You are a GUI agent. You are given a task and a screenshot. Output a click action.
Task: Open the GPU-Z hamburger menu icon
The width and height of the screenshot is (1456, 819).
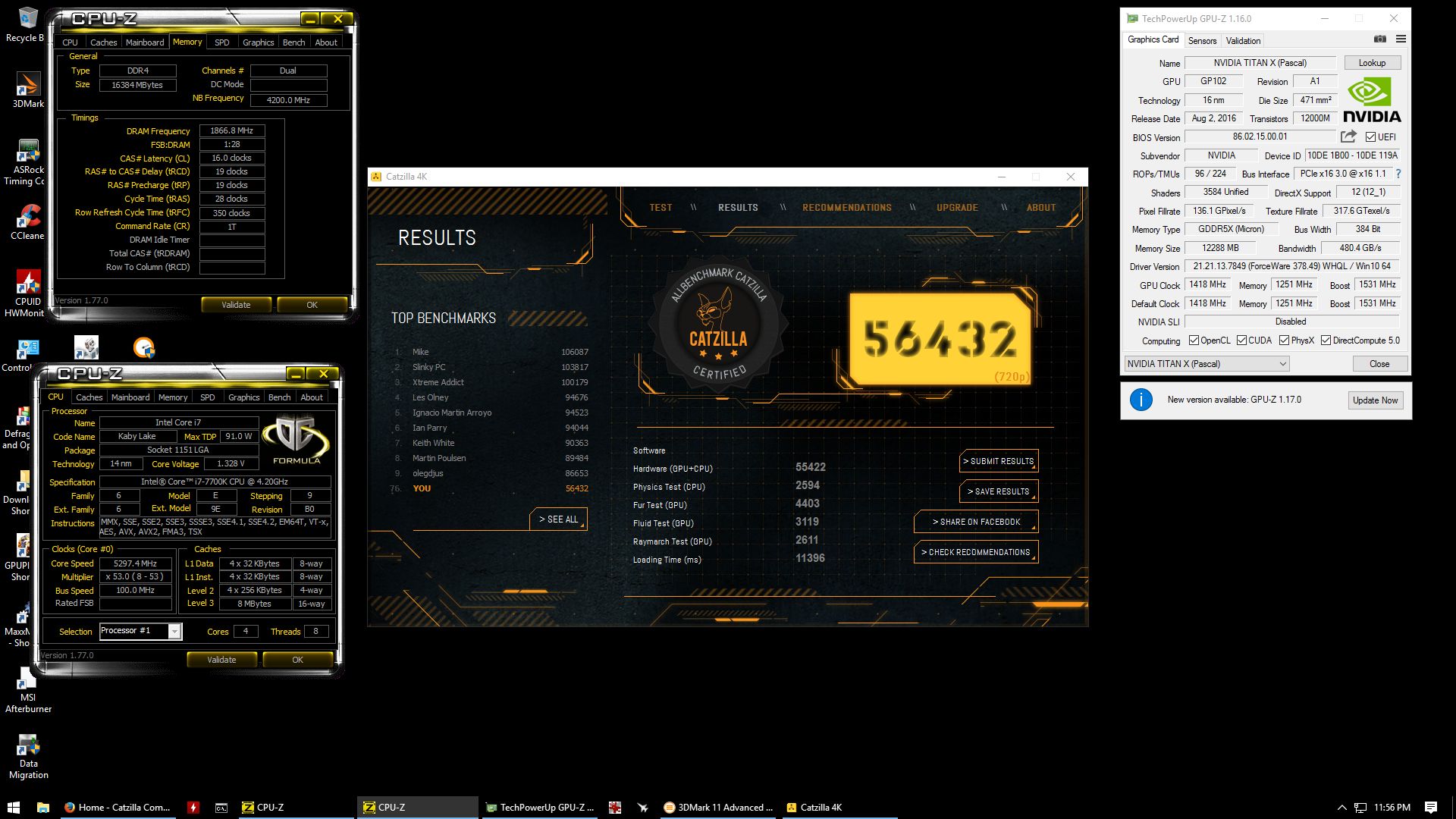[x=1401, y=39]
